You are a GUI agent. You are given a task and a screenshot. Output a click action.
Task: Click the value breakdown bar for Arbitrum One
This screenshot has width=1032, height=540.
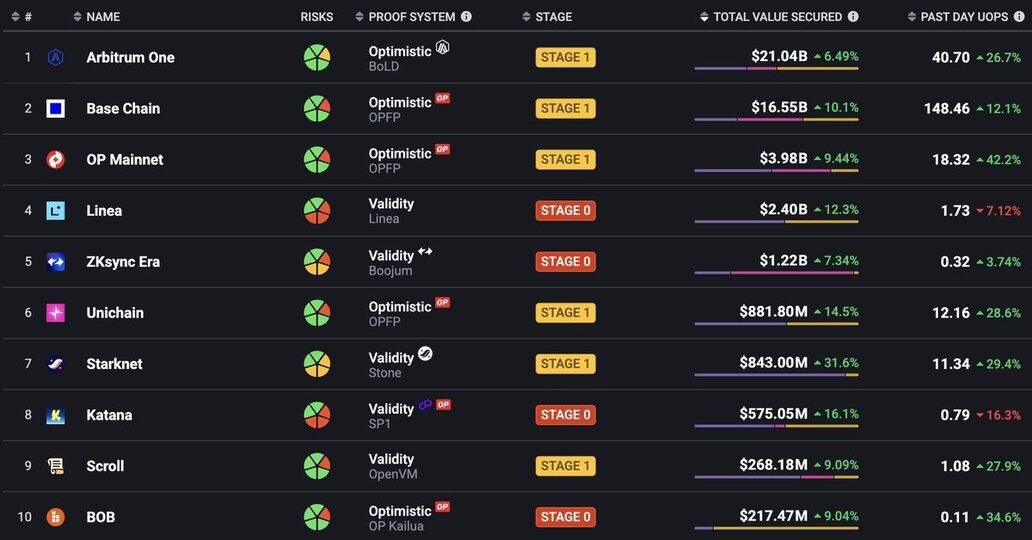tap(776, 69)
